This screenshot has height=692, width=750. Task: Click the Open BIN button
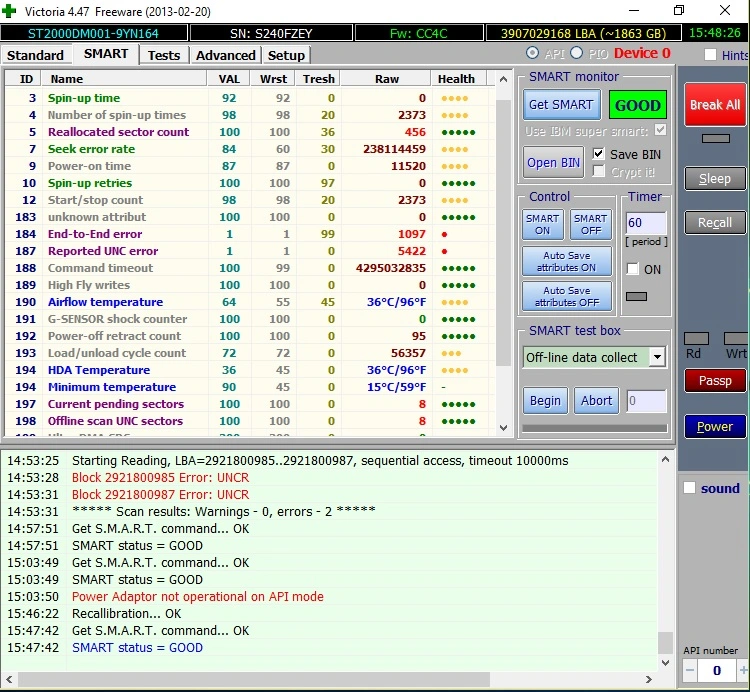(x=553, y=163)
